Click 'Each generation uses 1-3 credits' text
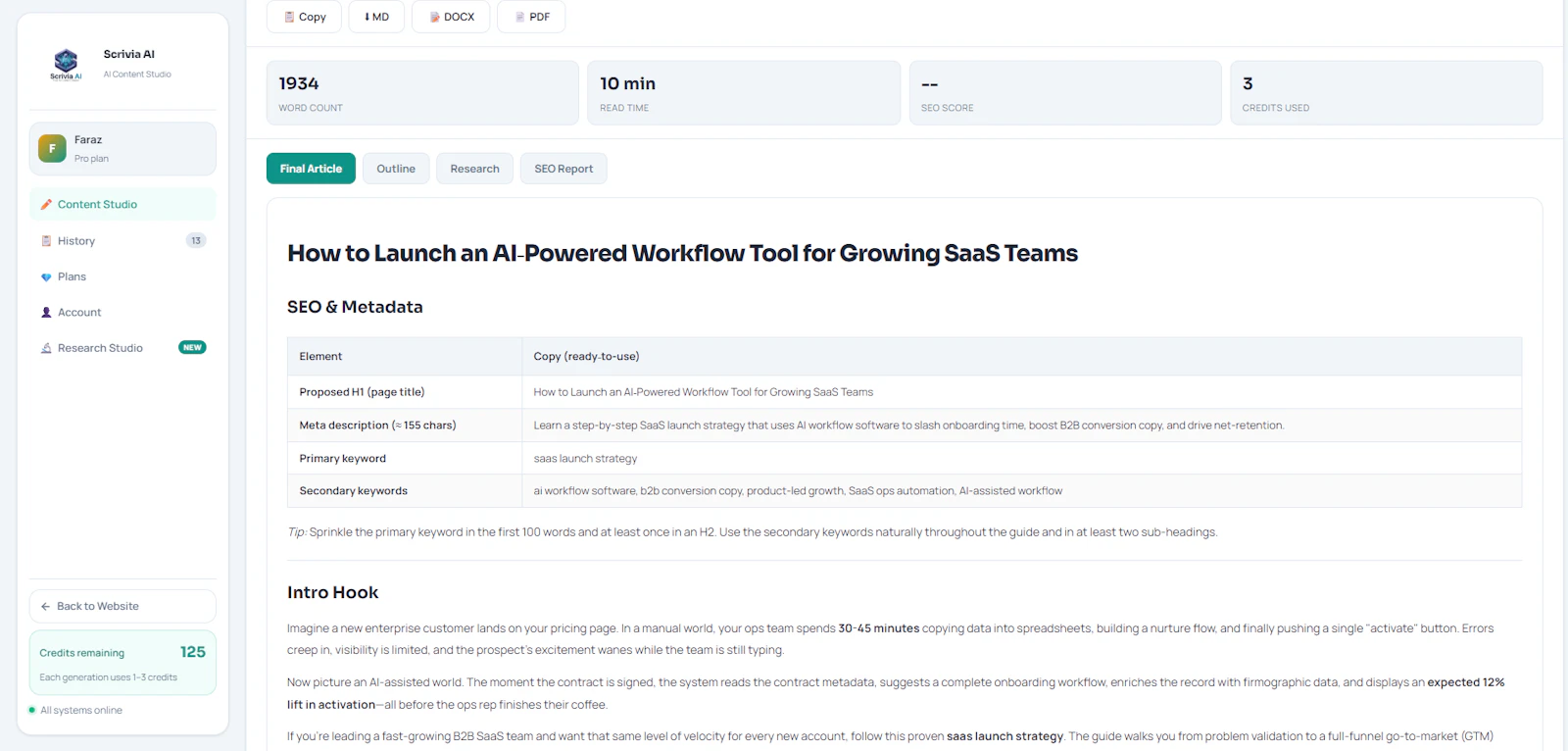Image resolution: width=1568 pixels, height=751 pixels. (108, 677)
